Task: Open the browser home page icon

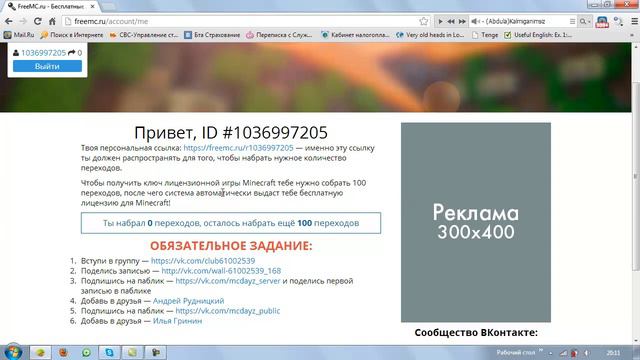Action: pos(52,21)
